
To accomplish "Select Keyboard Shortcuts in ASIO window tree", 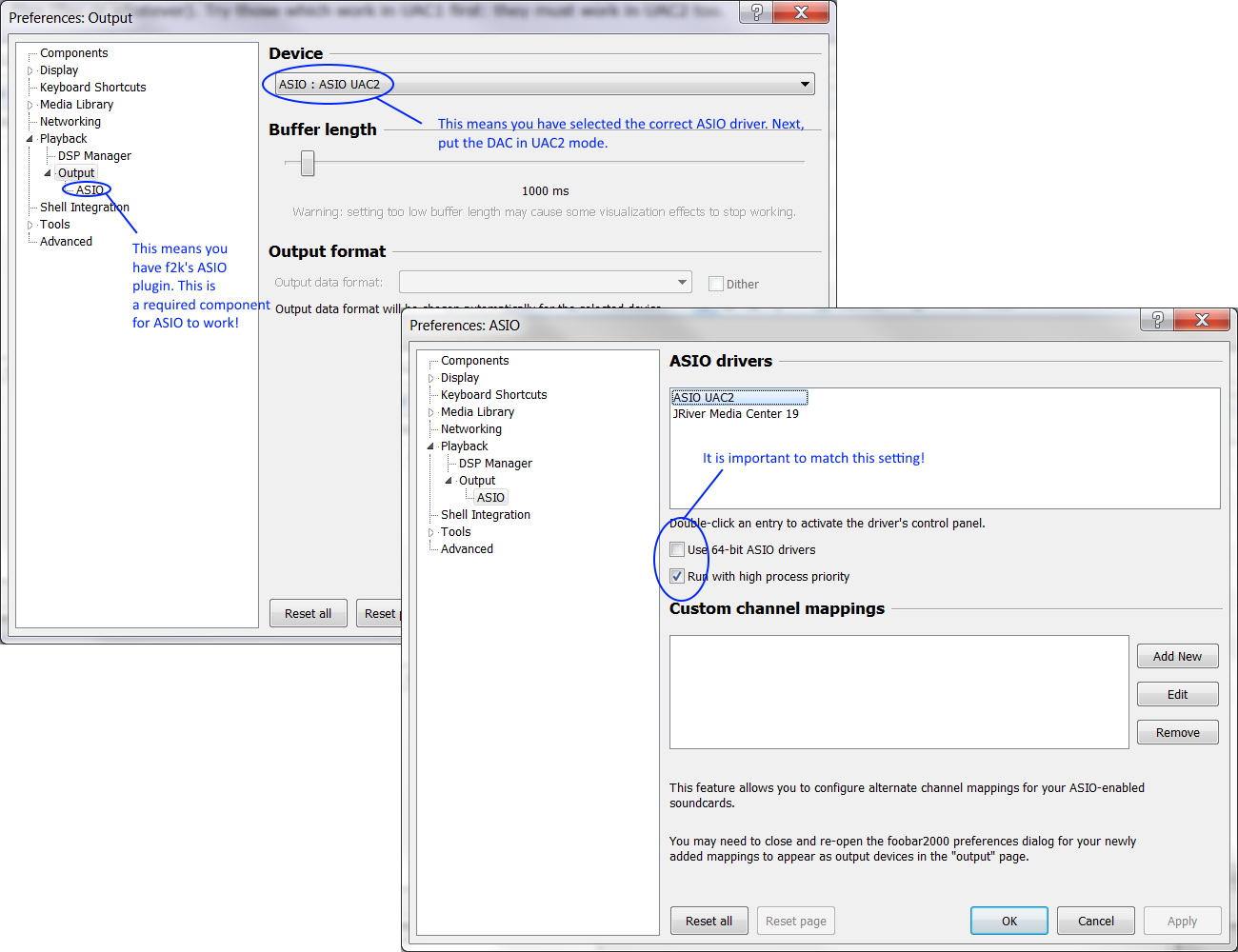I will pos(493,395).
